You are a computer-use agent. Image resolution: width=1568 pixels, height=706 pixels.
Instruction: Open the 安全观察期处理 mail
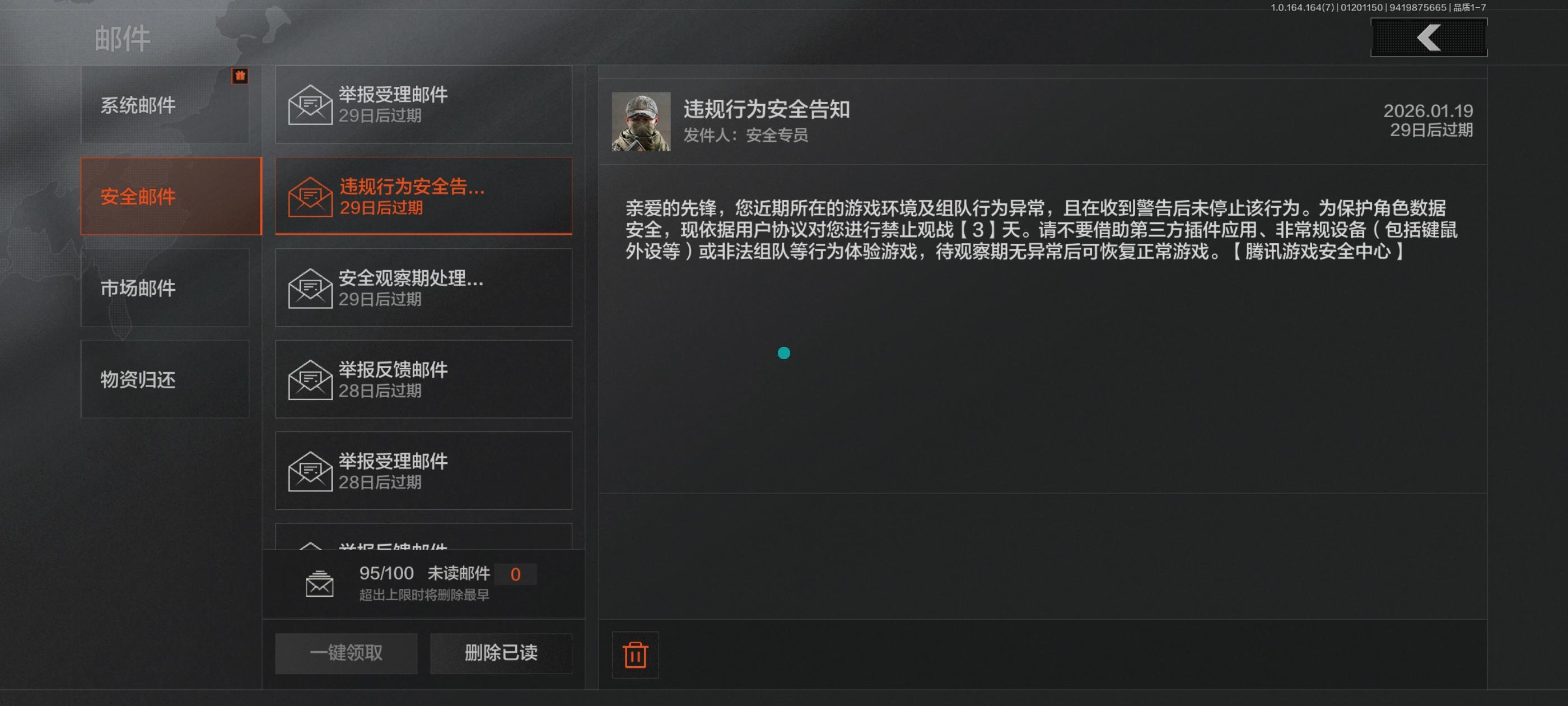[424, 287]
